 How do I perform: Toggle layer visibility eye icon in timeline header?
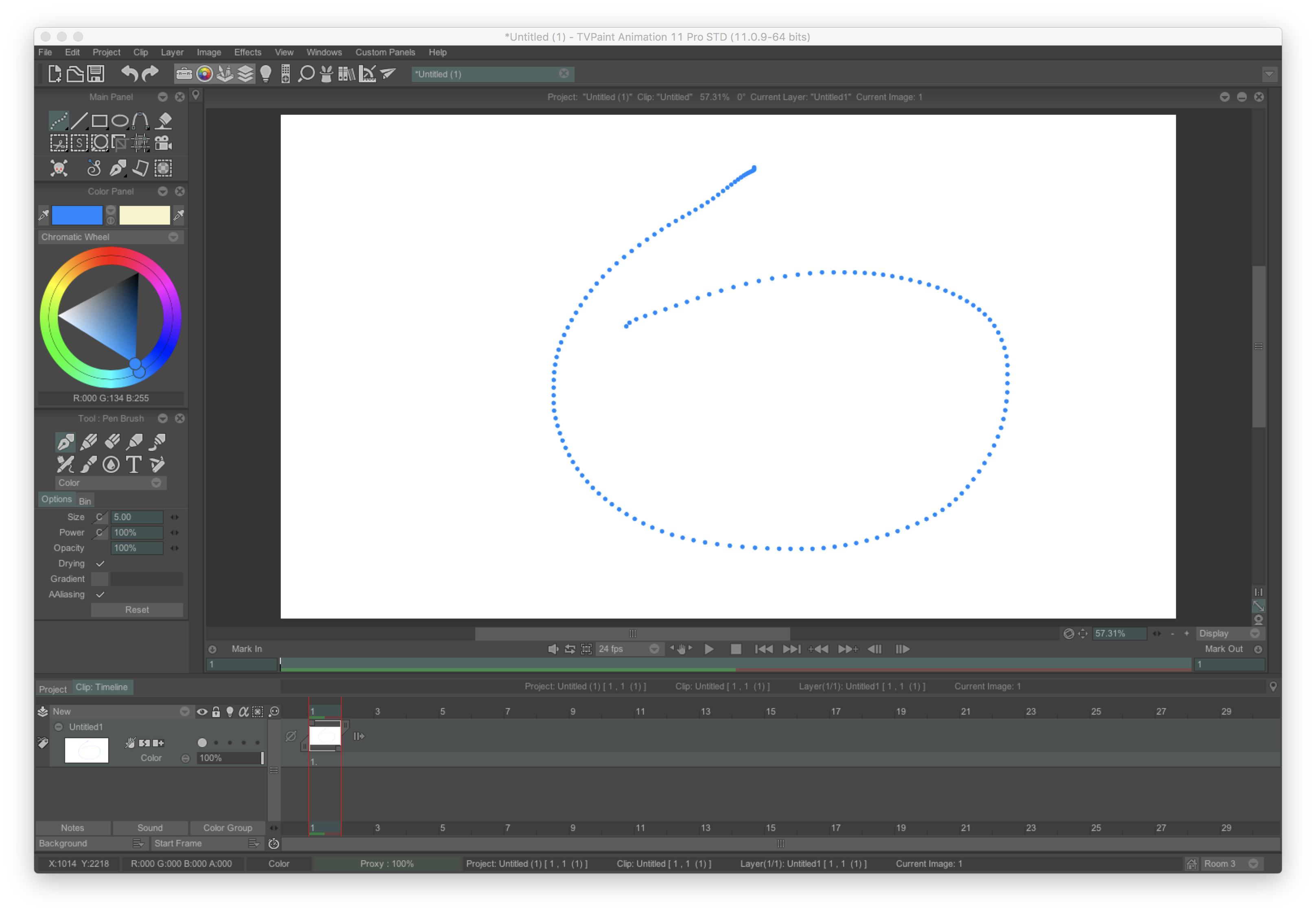point(201,712)
